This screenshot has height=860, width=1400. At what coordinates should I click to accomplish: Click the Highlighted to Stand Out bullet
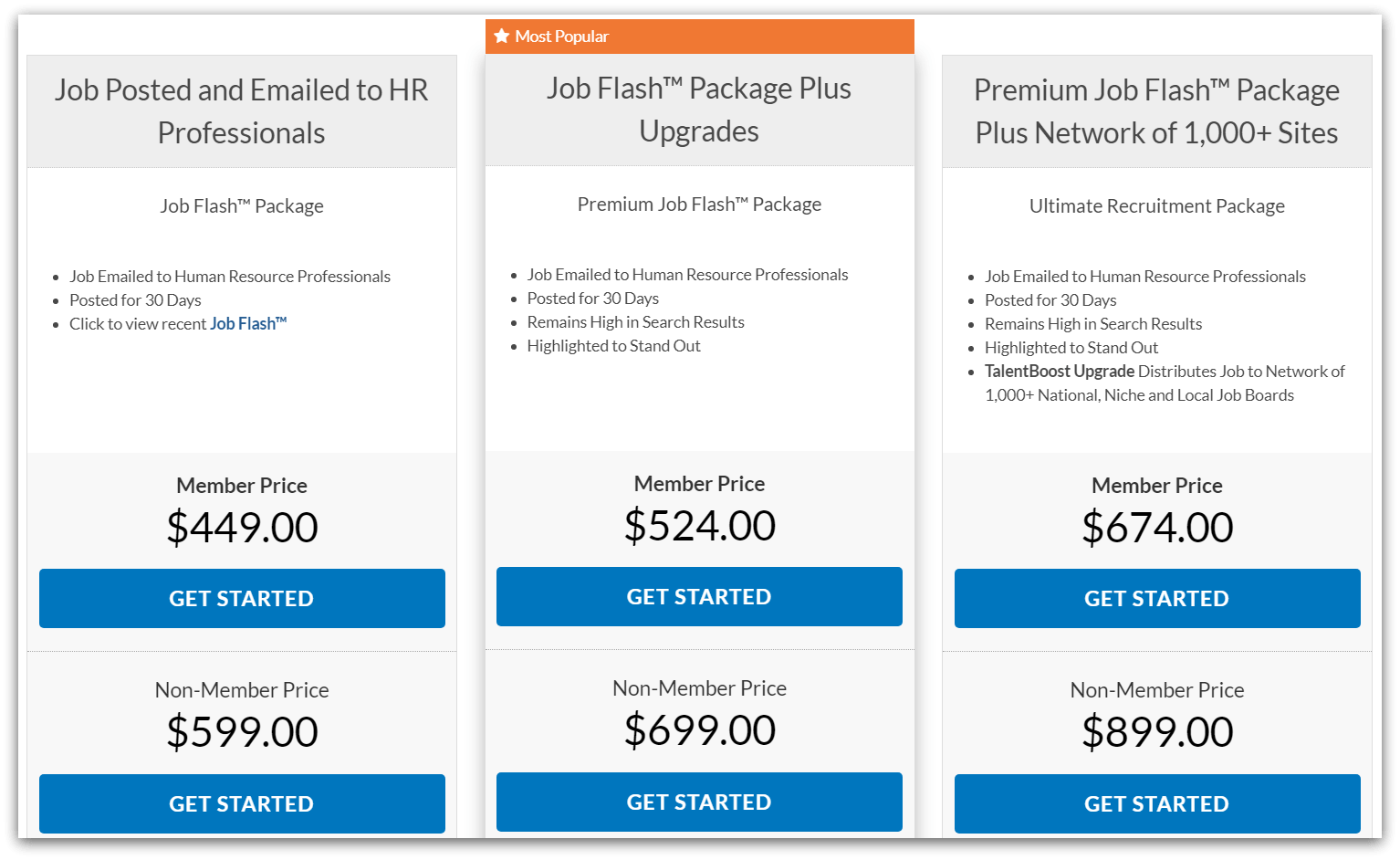point(613,345)
